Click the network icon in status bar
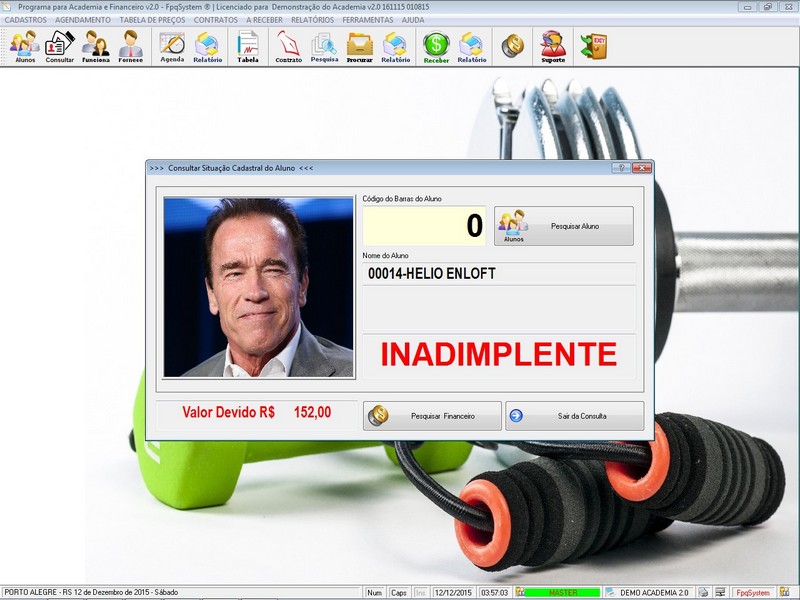This screenshot has width=800, height=600. pyautogui.click(x=720, y=592)
